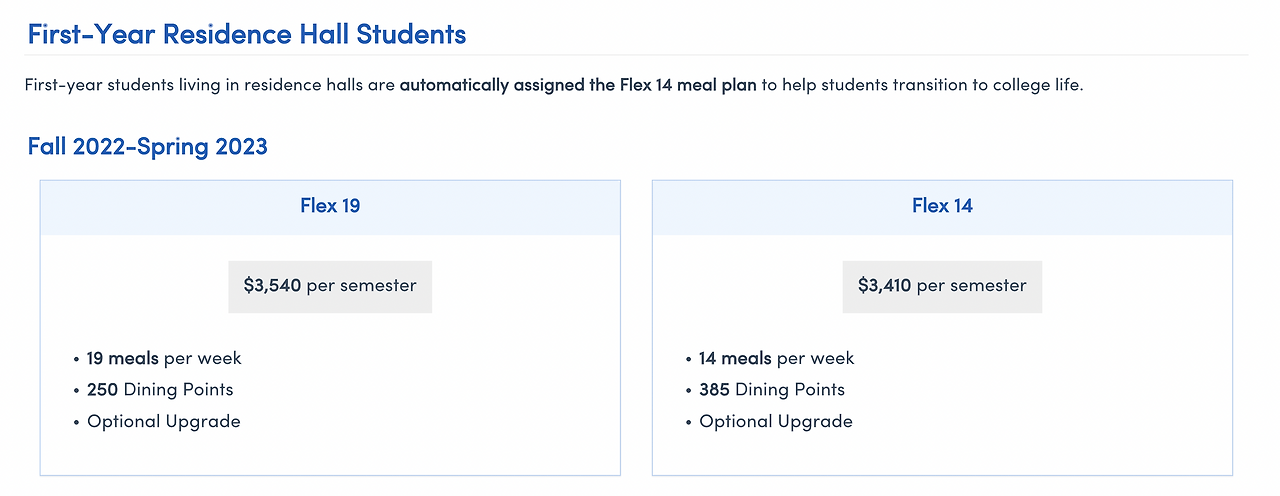This screenshot has width=1280, height=496.
Task: Select the Flex 19 plan header
Action: (x=330, y=206)
